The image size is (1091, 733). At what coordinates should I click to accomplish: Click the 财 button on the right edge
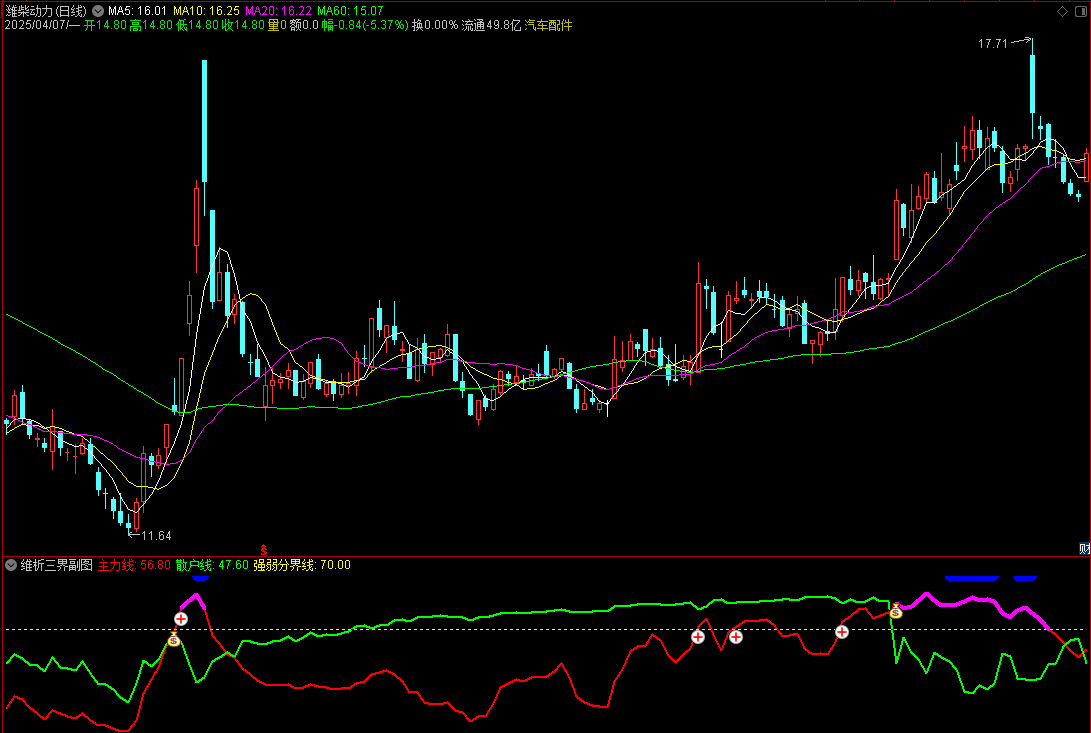click(1085, 549)
